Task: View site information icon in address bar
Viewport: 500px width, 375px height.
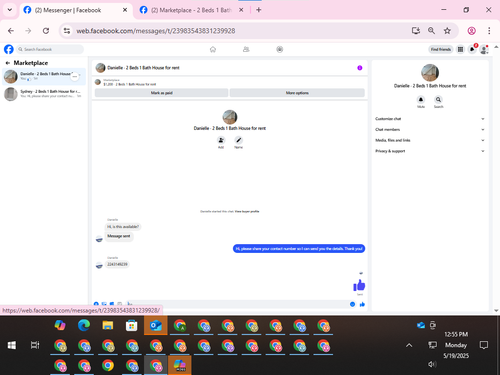Action: click(x=67, y=31)
